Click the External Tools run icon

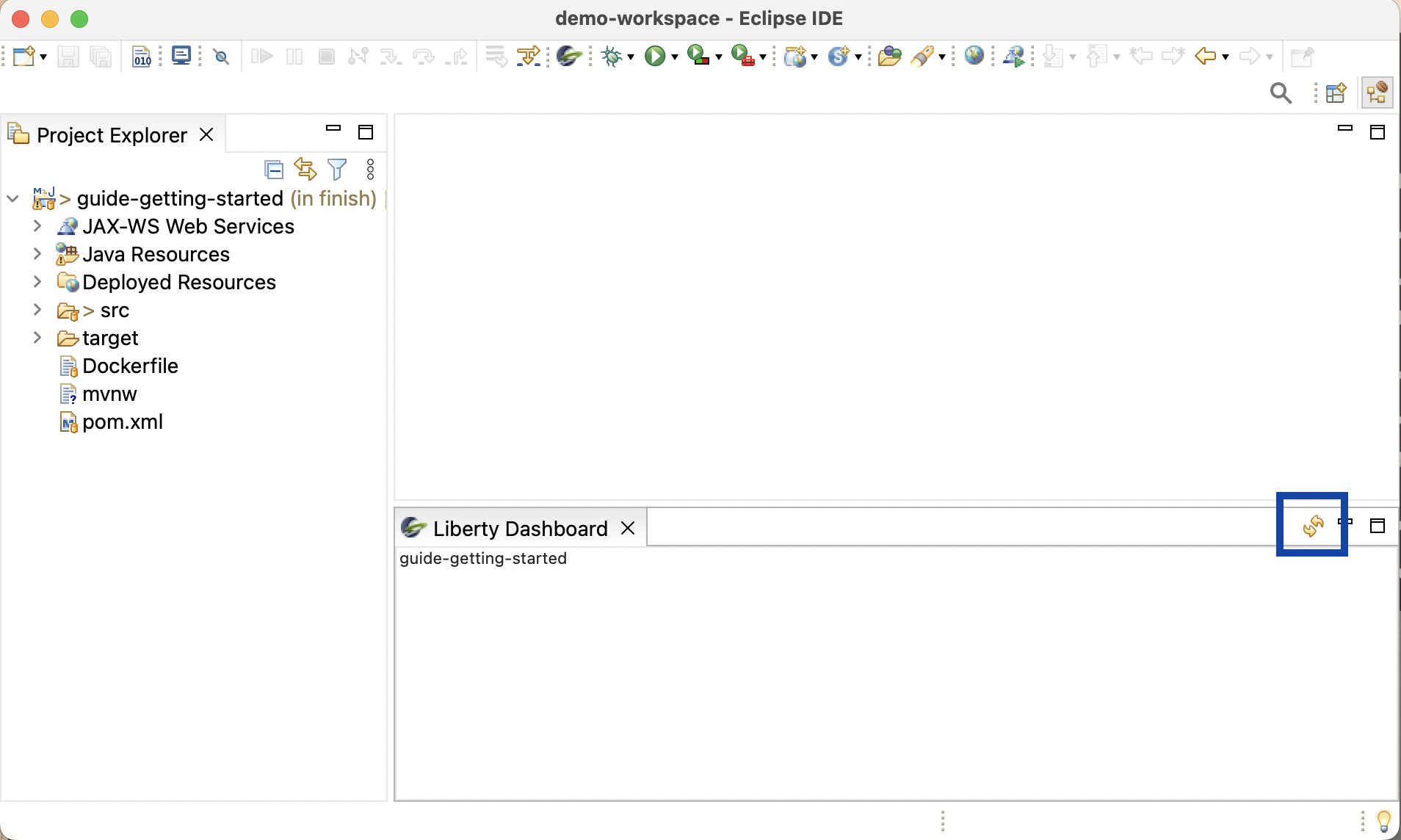(742, 56)
